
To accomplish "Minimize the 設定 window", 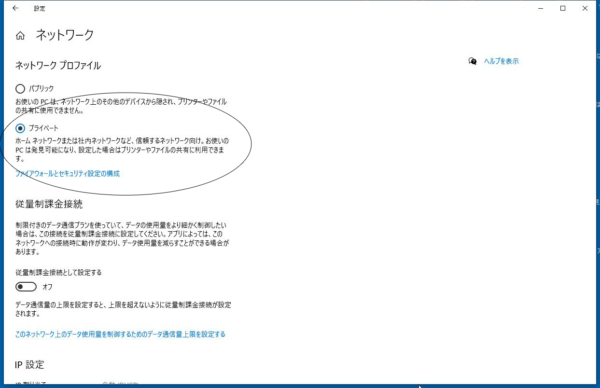I will point(541,8).
